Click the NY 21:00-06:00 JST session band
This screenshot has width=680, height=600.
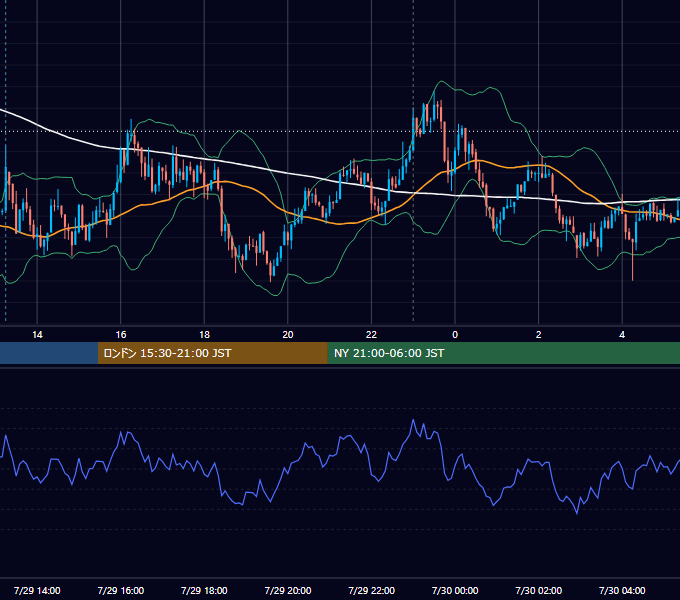(503, 353)
